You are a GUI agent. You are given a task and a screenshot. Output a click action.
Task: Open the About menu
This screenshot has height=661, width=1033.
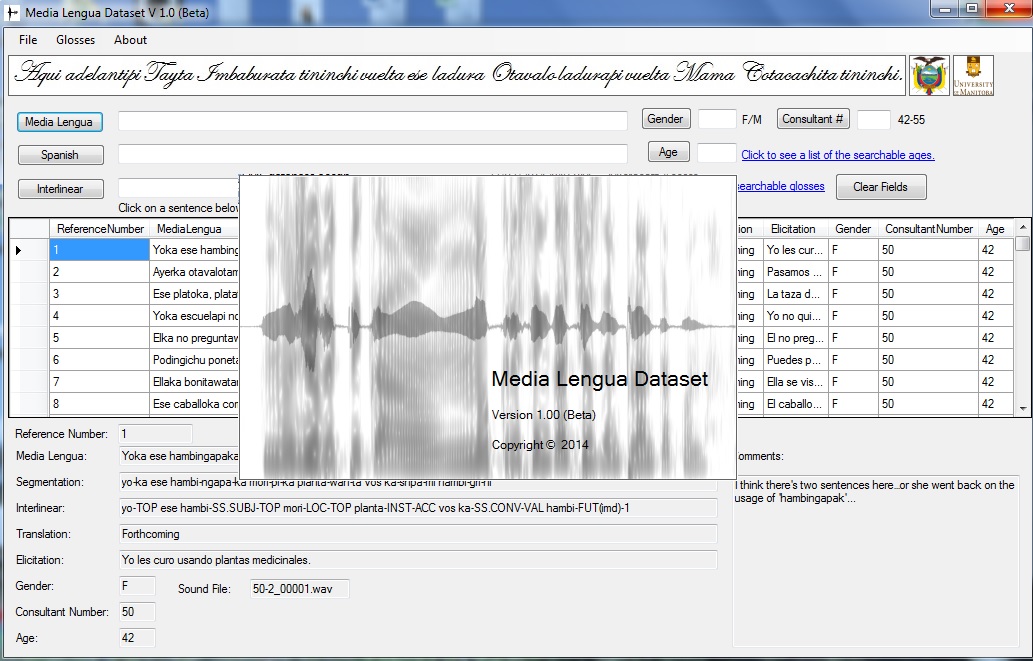click(130, 40)
